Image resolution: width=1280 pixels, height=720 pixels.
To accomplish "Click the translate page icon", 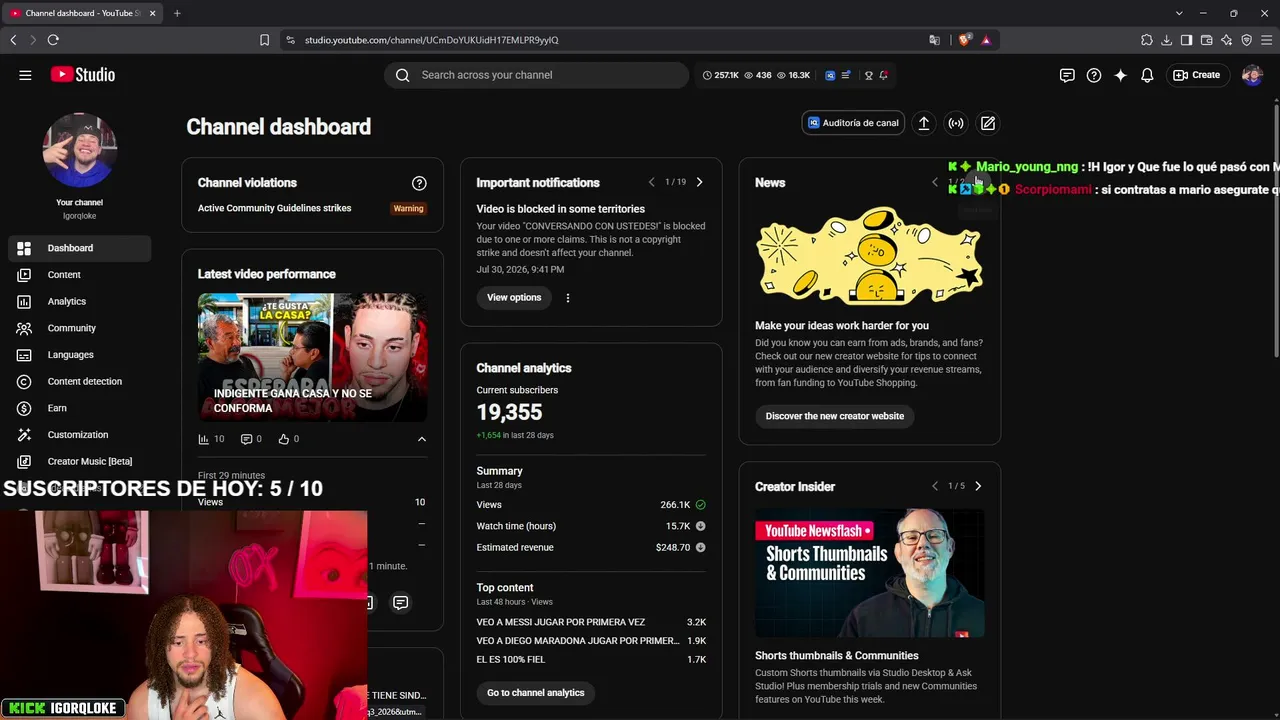I will point(934,40).
